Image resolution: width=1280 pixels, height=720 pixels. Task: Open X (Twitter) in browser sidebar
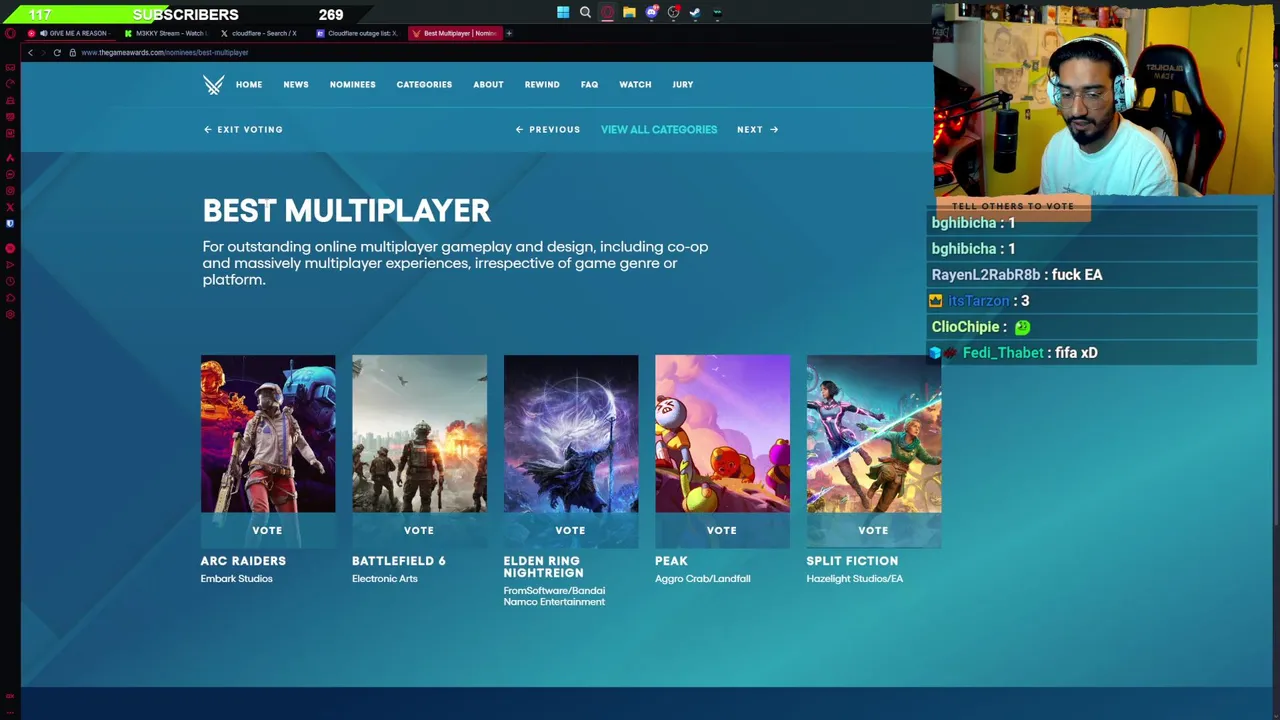point(10,207)
